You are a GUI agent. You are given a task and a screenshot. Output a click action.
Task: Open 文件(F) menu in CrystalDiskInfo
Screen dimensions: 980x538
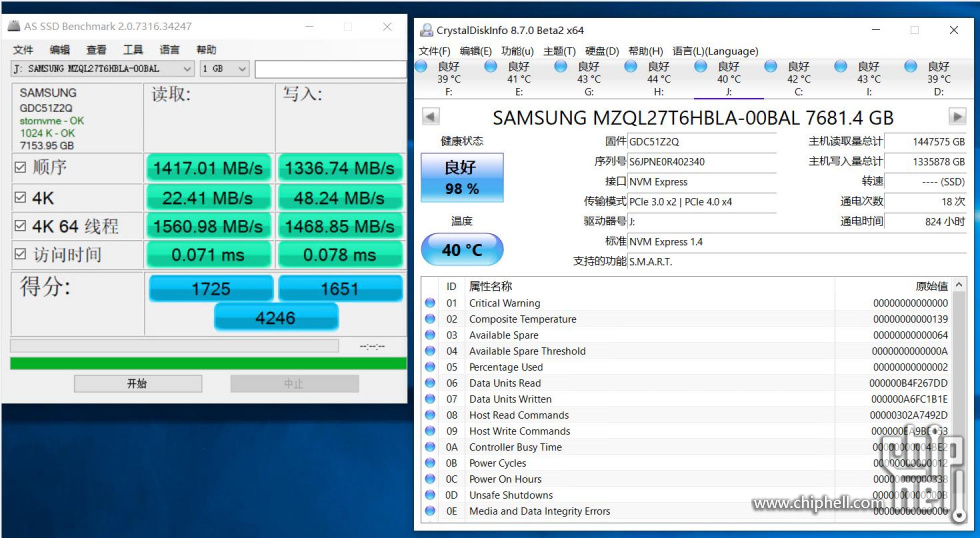point(434,51)
